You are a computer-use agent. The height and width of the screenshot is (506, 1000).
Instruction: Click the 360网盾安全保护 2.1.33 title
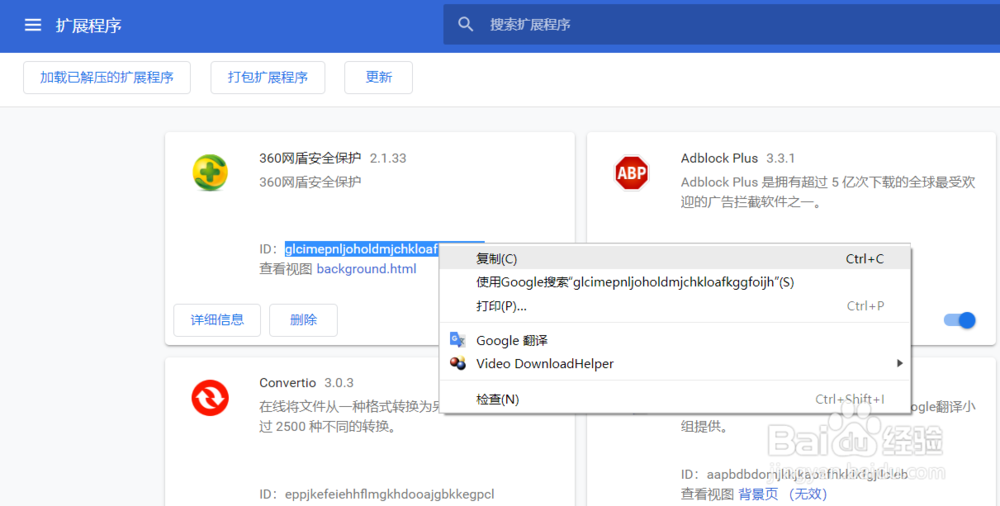tap(332, 158)
